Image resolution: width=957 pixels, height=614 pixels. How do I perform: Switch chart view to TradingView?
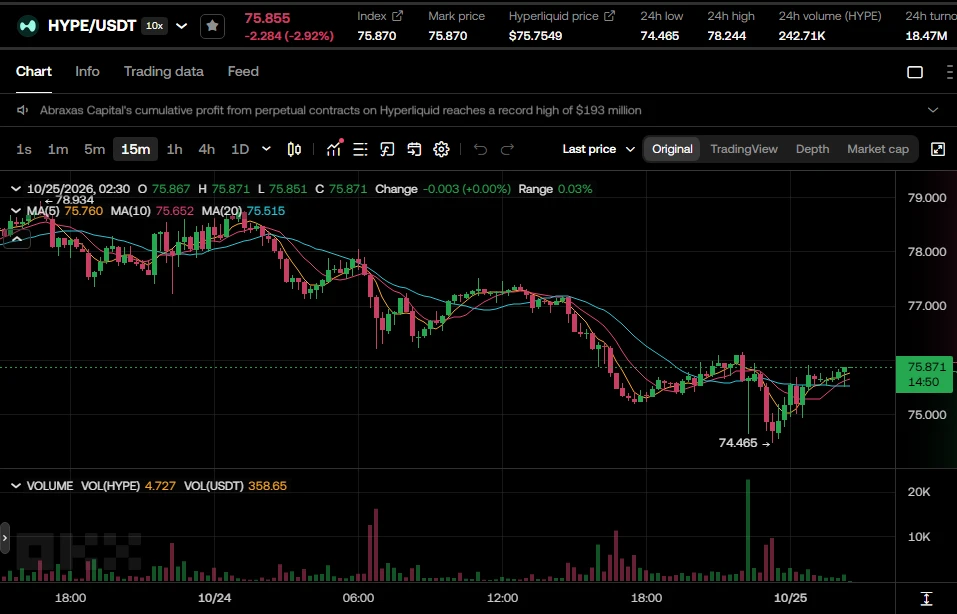coord(744,149)
